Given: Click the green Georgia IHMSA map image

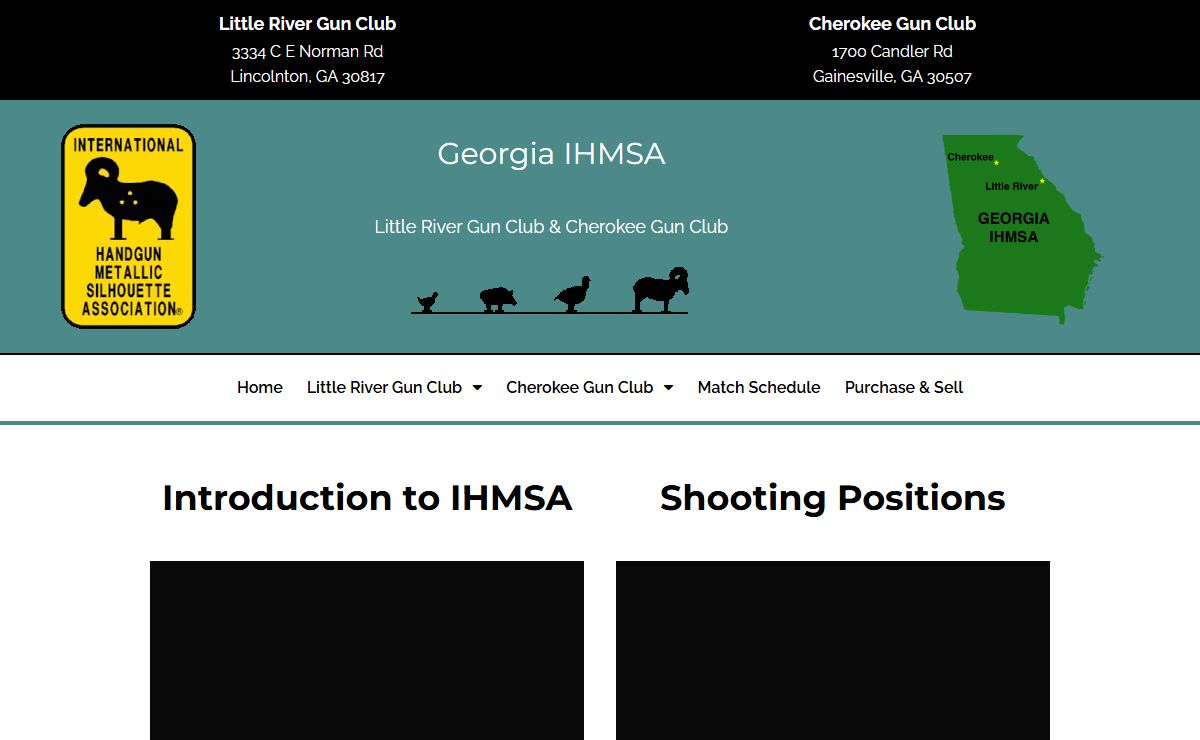Looking at the screenshot, I should [x=1022, y=229].
